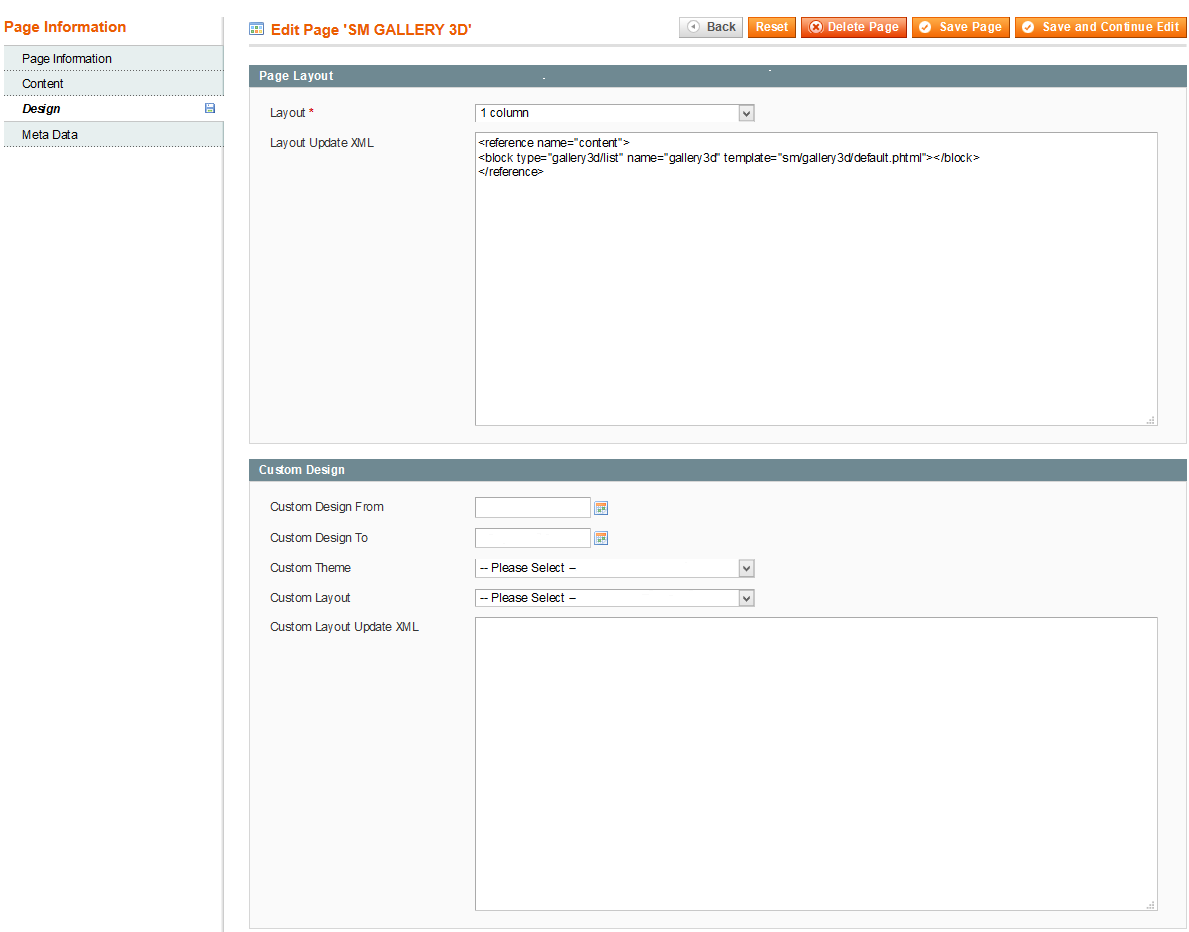This screenshot has height=932, width=1189.
Task: Click the orange 'Page Information' sidebar heading
Action: [65, 27]
